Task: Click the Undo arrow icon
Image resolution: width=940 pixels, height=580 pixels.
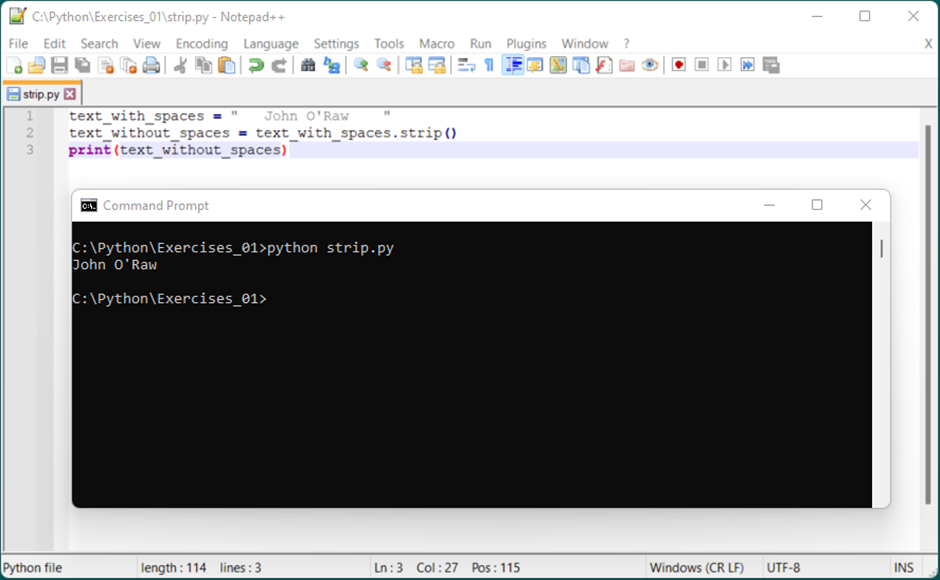Action: (x=256, y=65)
